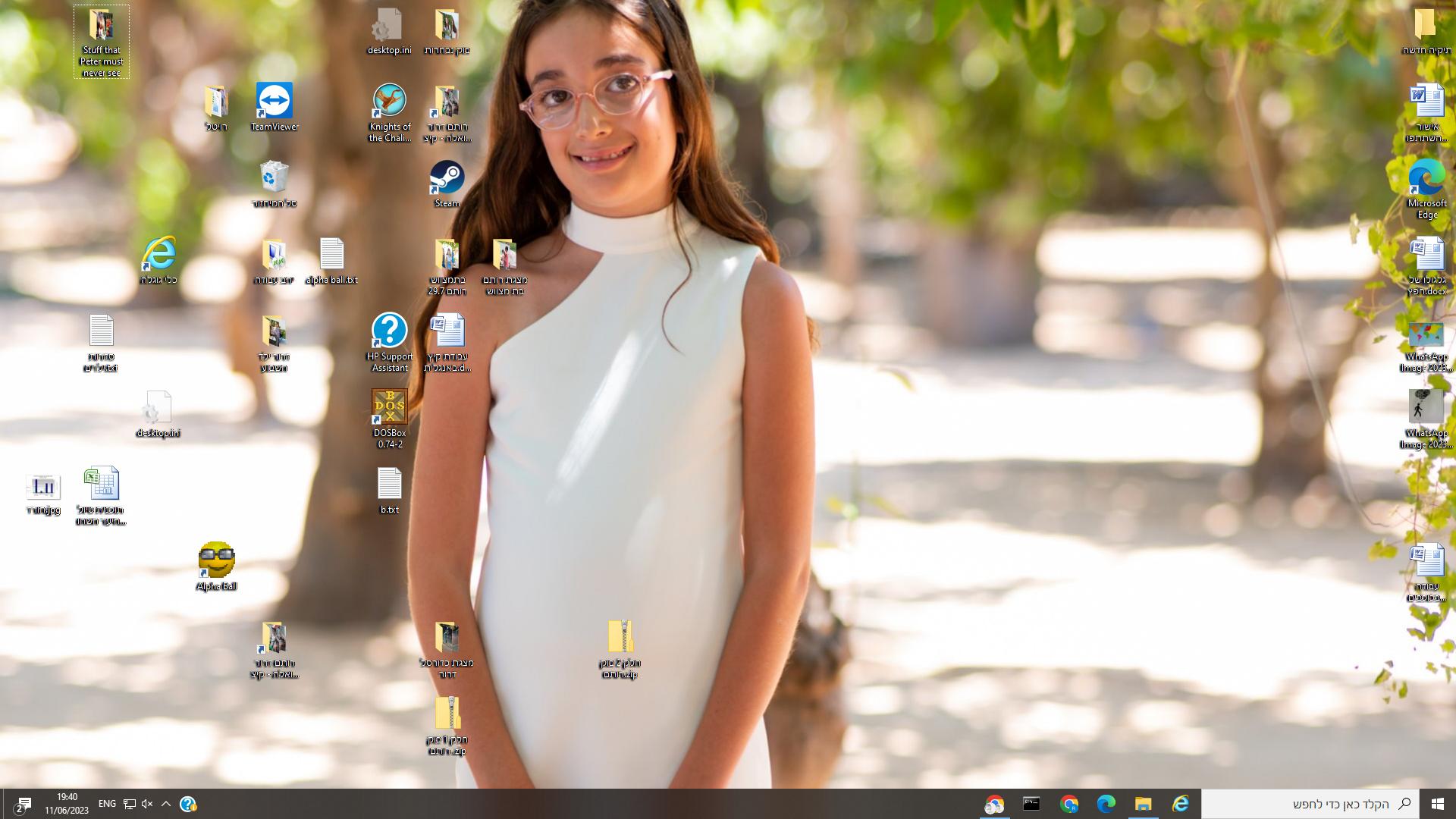Select the desktop.ini file beside desktop DOSBox
The height and width of the screenshot is (819, 1456).
click(x=158, y=414)
